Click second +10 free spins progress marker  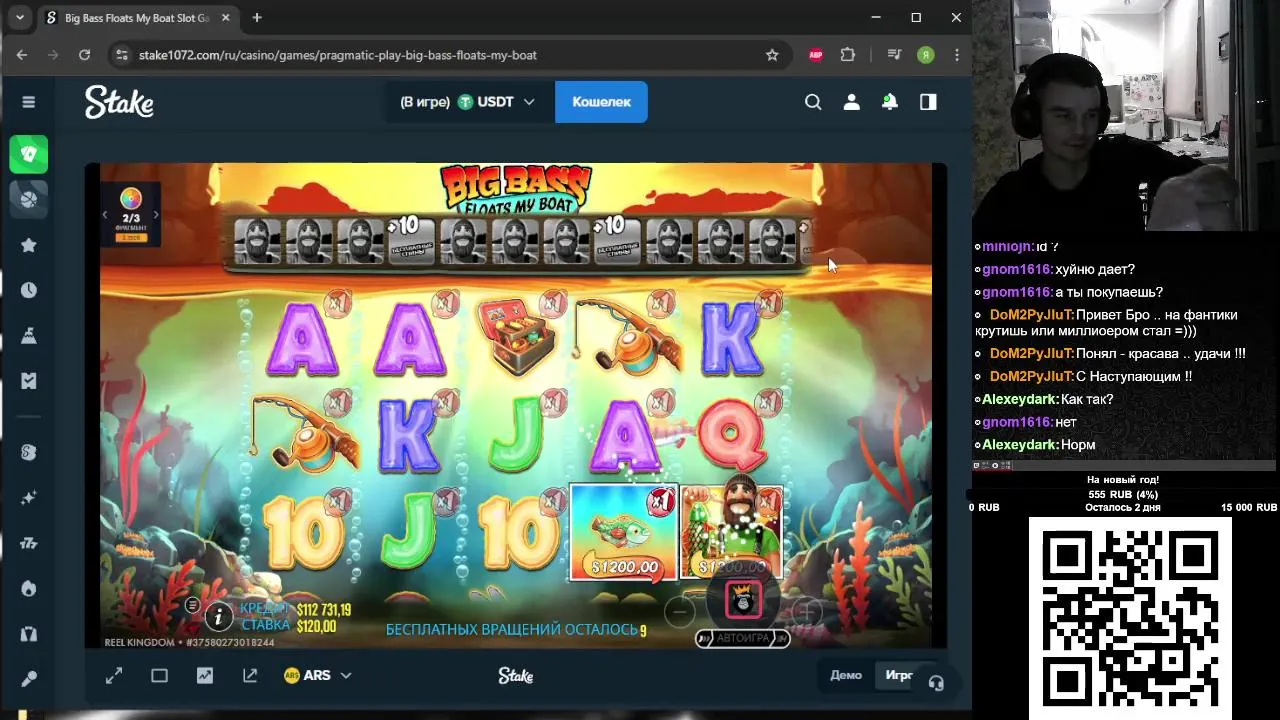[x=615, y=240]
